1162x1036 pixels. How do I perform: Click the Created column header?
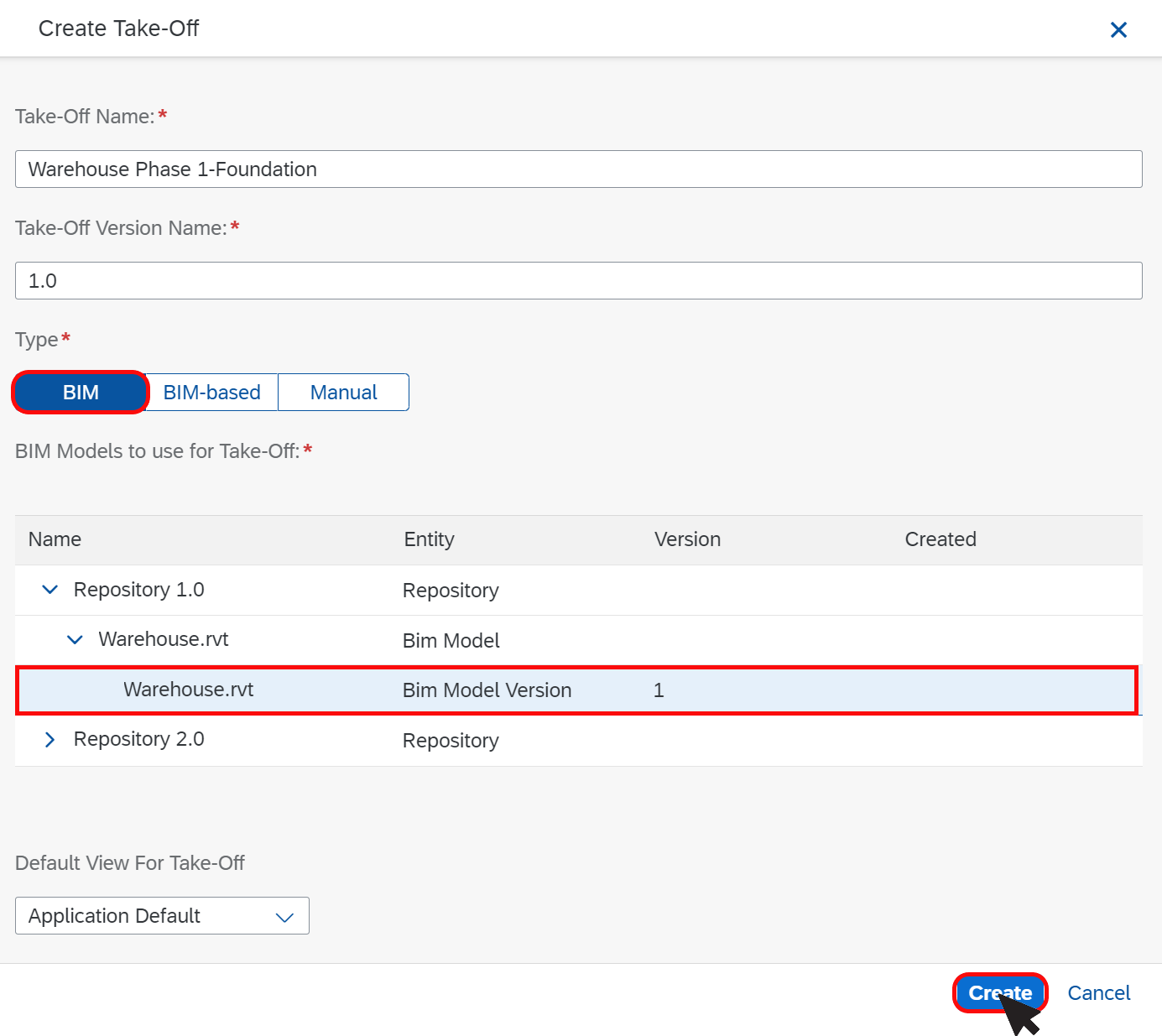(941, 539)
